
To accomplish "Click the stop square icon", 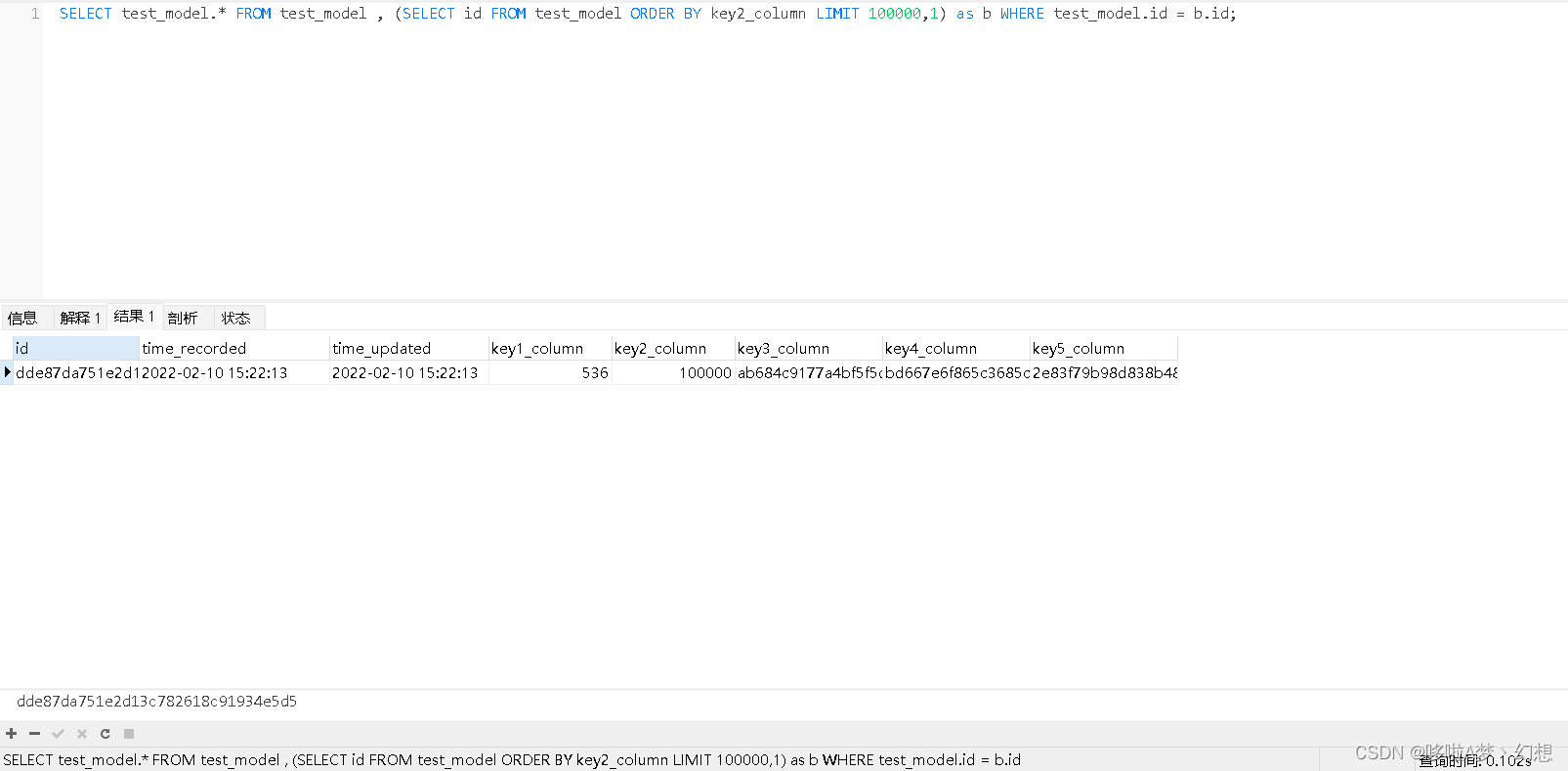I will (x=129, y=734).
